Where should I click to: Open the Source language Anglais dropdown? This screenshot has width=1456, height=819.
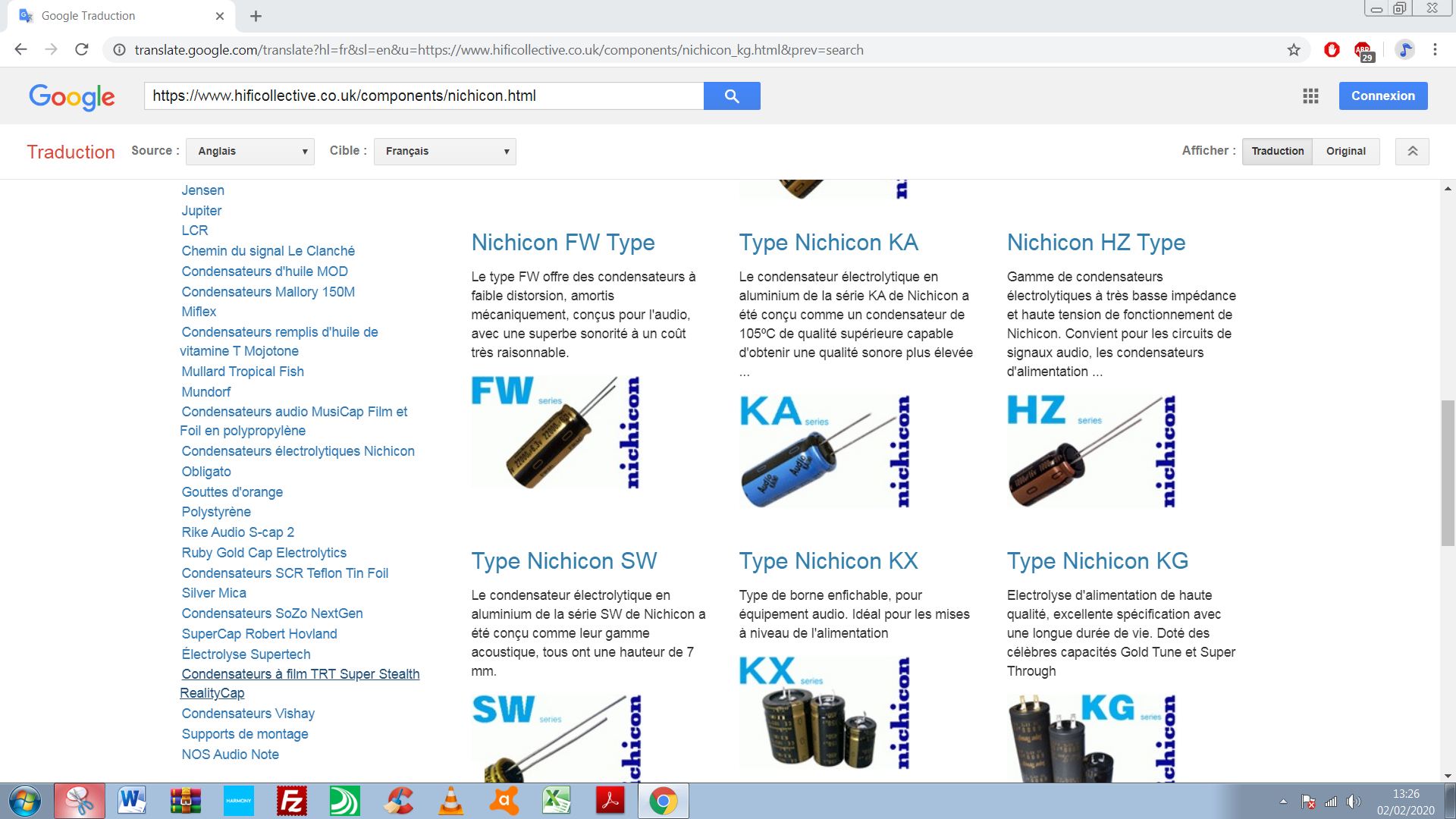(250, 151)
